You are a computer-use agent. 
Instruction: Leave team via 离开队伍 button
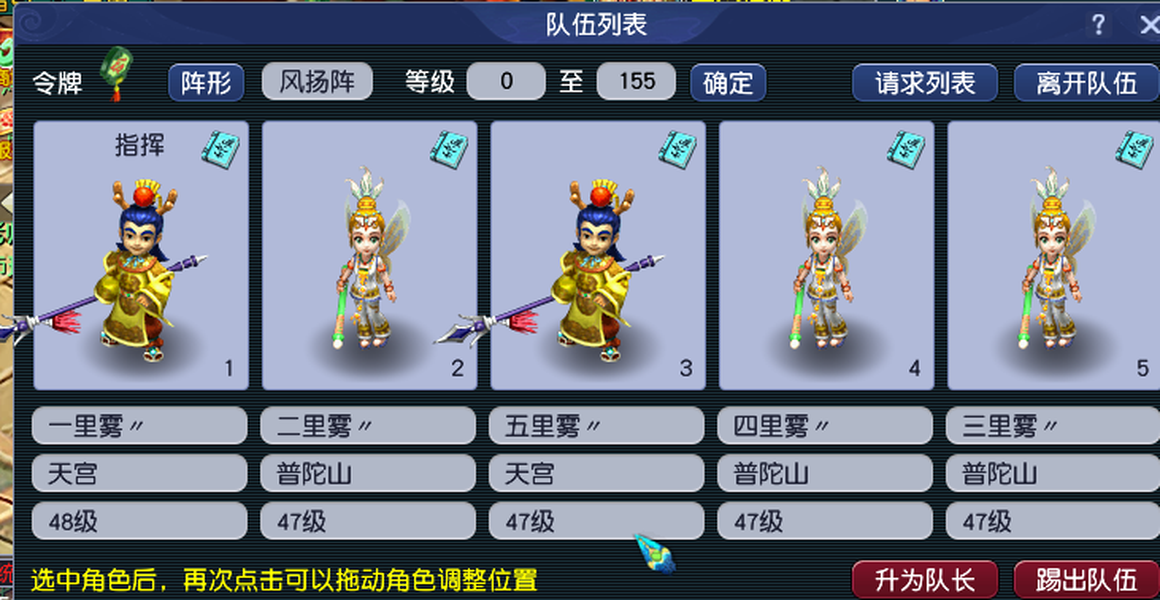point(1086,82)
